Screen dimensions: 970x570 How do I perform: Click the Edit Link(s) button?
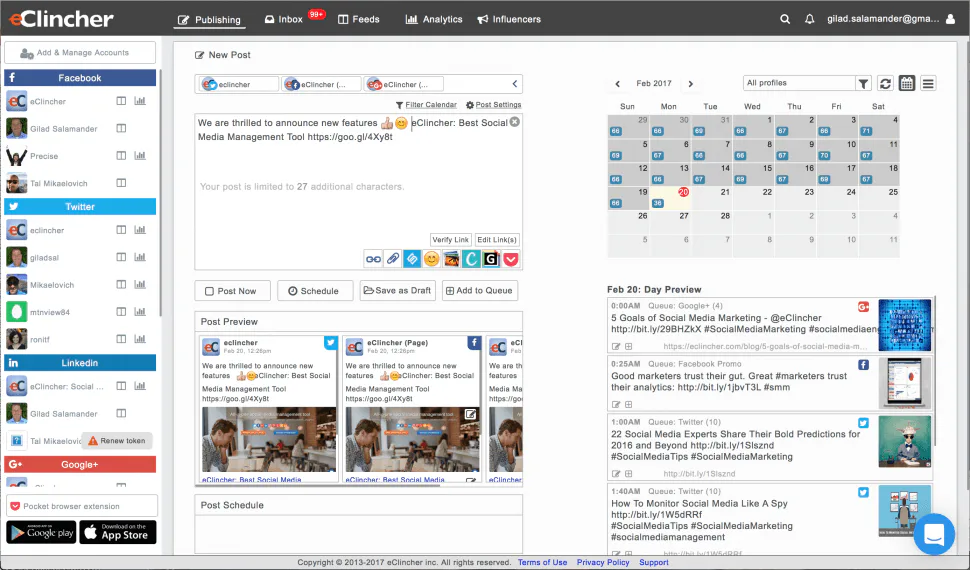click(x=497, y=240)
